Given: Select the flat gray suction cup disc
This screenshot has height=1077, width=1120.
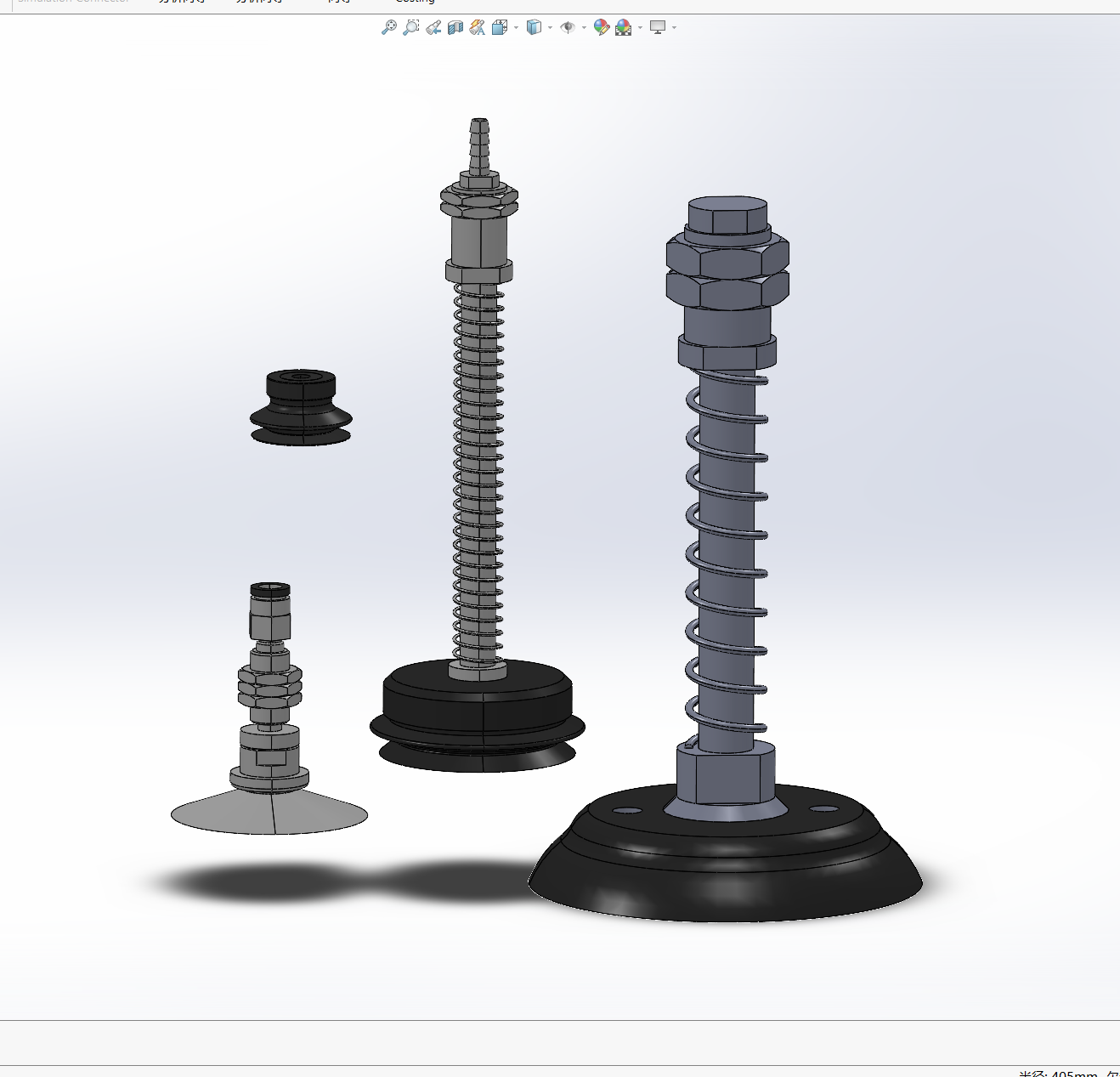Looking at the screenshot, I should (269, 814).
